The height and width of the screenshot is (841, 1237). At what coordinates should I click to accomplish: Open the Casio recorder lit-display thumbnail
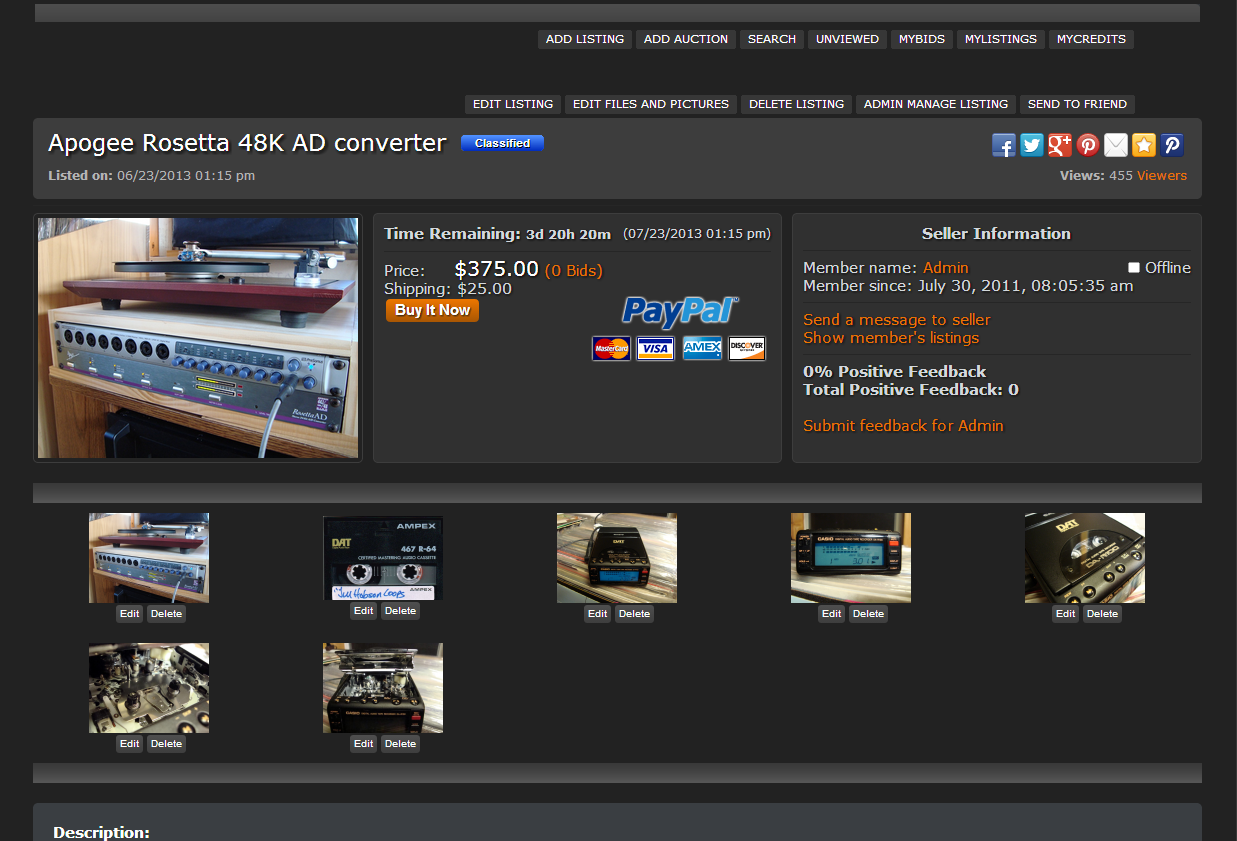coord(851,558)
